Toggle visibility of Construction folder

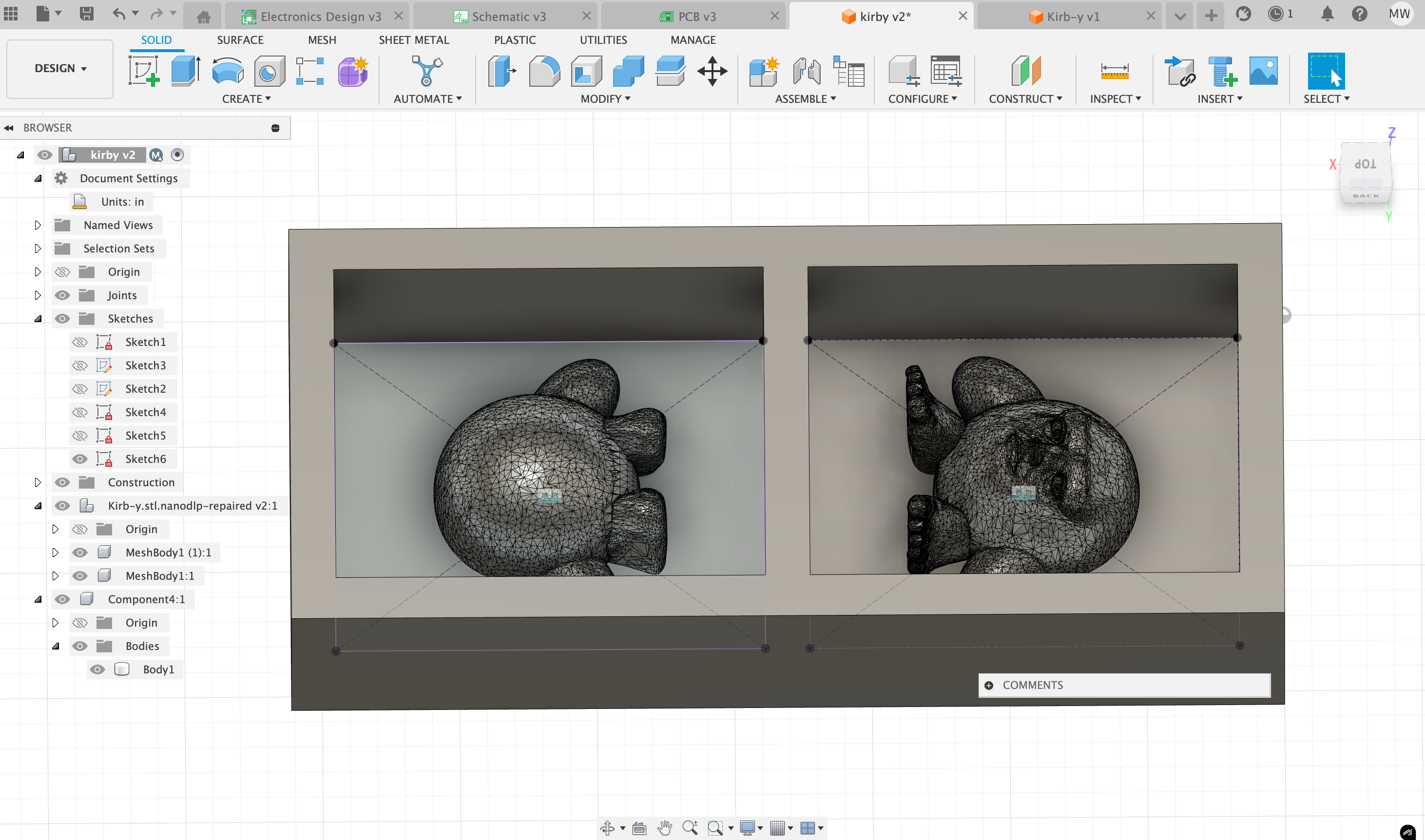click(62, 482)
